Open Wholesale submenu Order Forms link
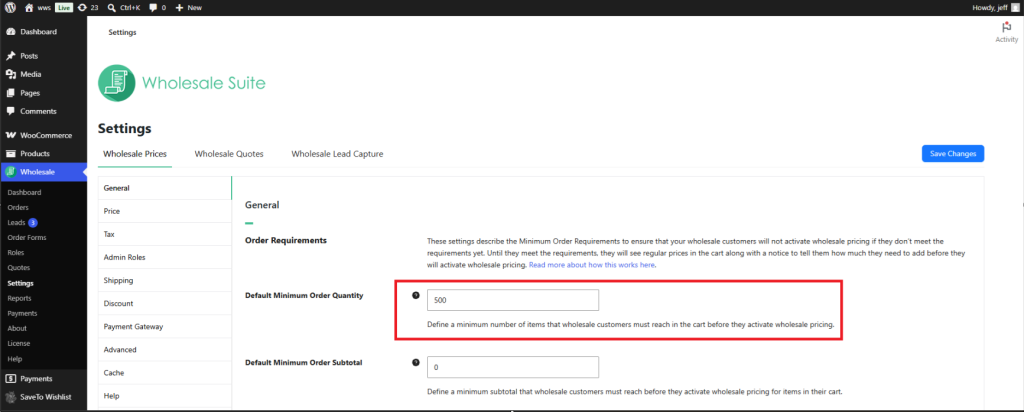 pos(27,238)
